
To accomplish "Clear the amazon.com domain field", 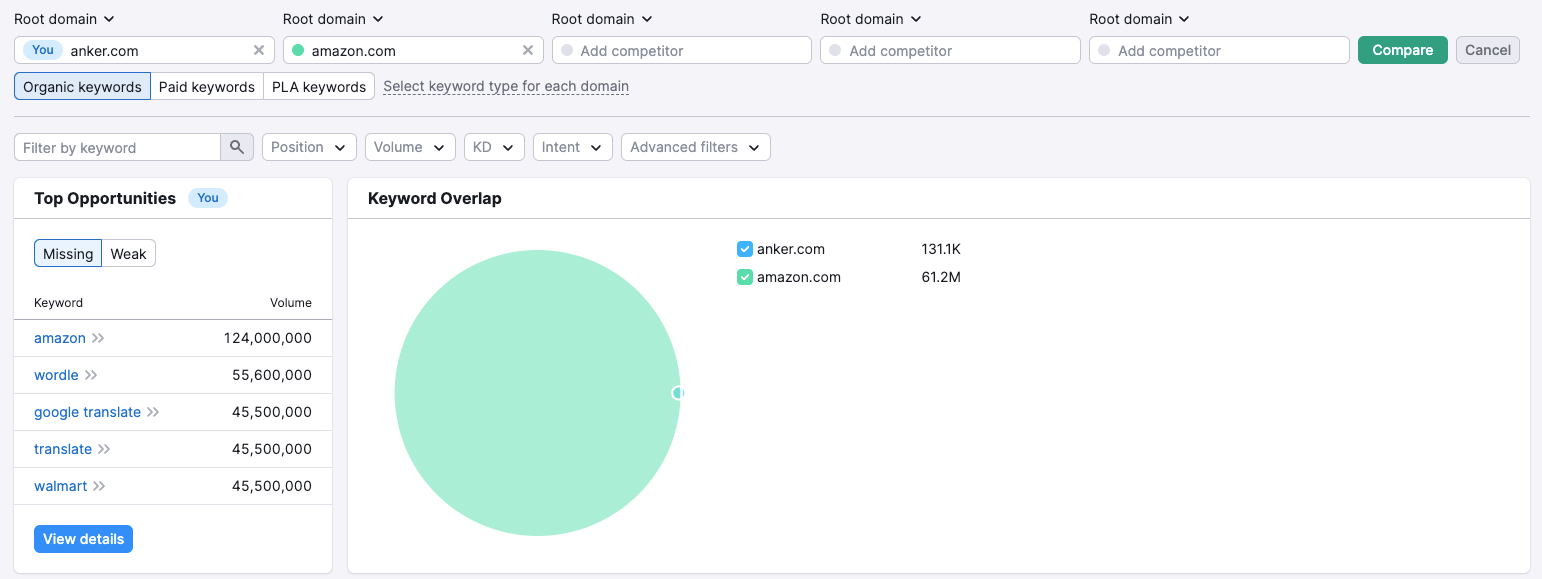I will tap(528, 50).
